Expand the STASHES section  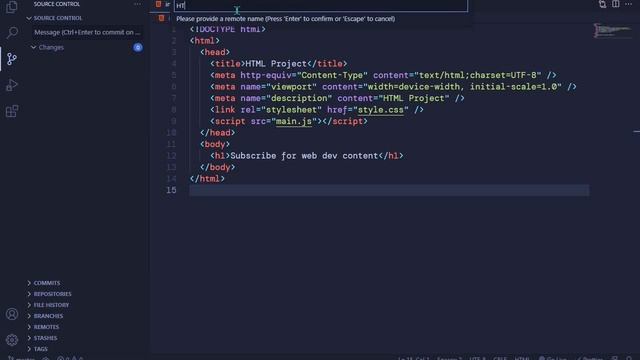(45, 338)
